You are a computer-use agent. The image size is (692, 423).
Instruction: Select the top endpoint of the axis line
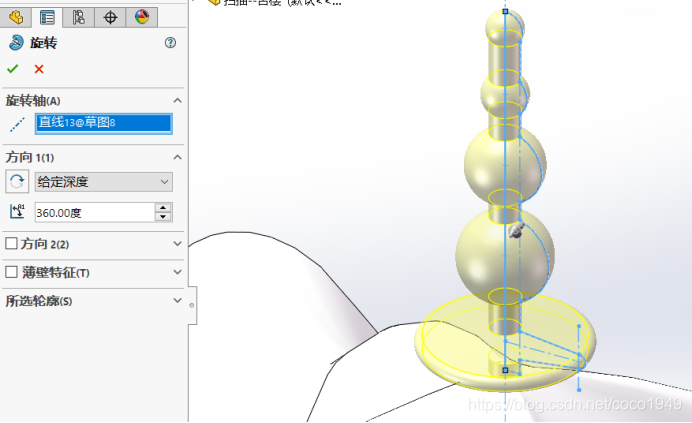505,11
